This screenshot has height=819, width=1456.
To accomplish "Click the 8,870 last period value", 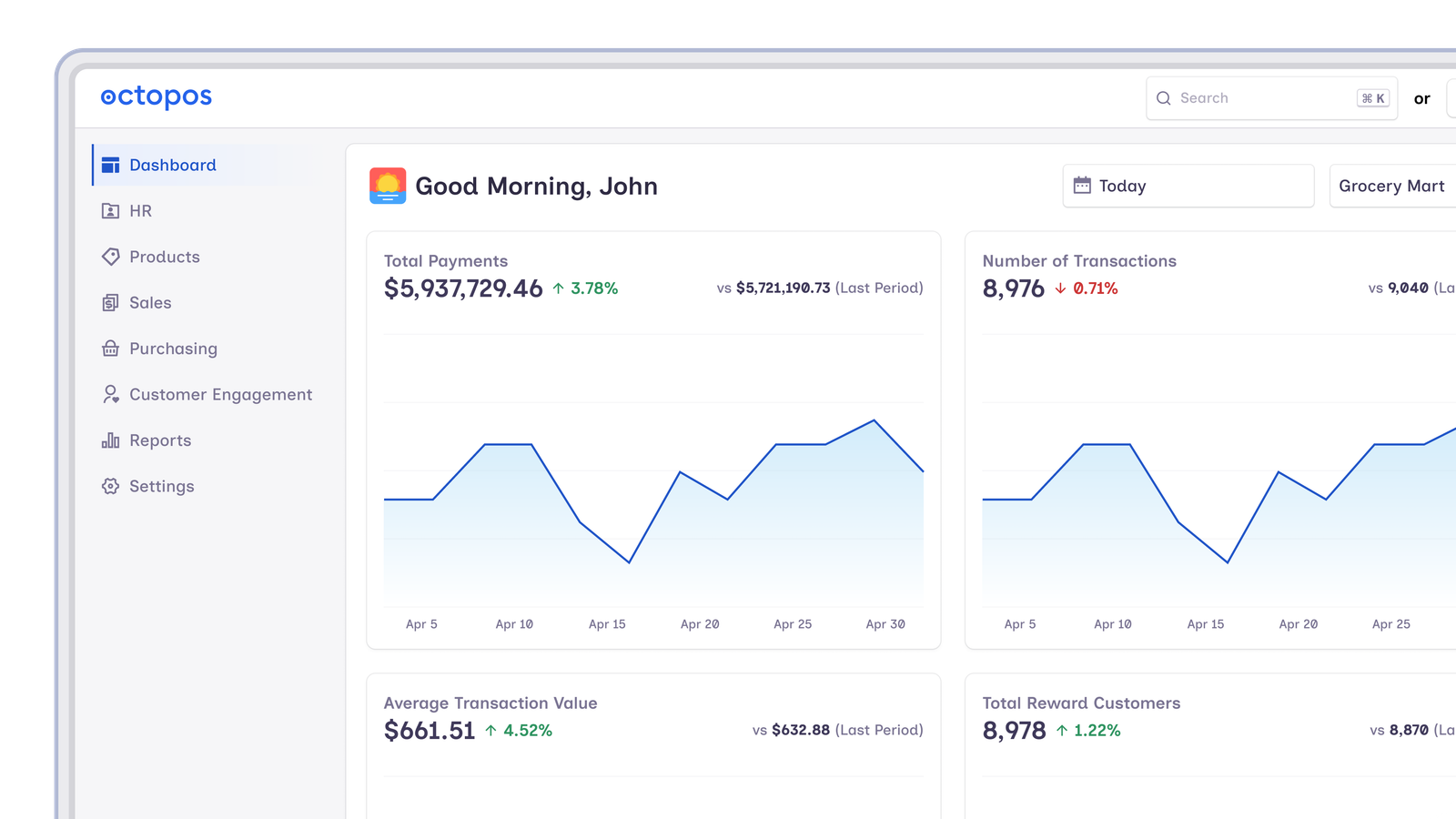I will point(1410,730).
